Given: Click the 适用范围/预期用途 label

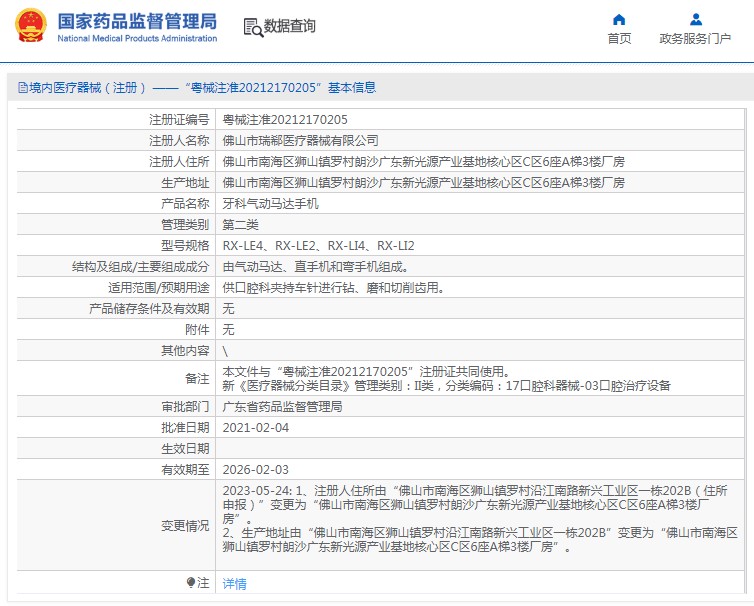Looking at the screenshot, I should pos(159,288).
